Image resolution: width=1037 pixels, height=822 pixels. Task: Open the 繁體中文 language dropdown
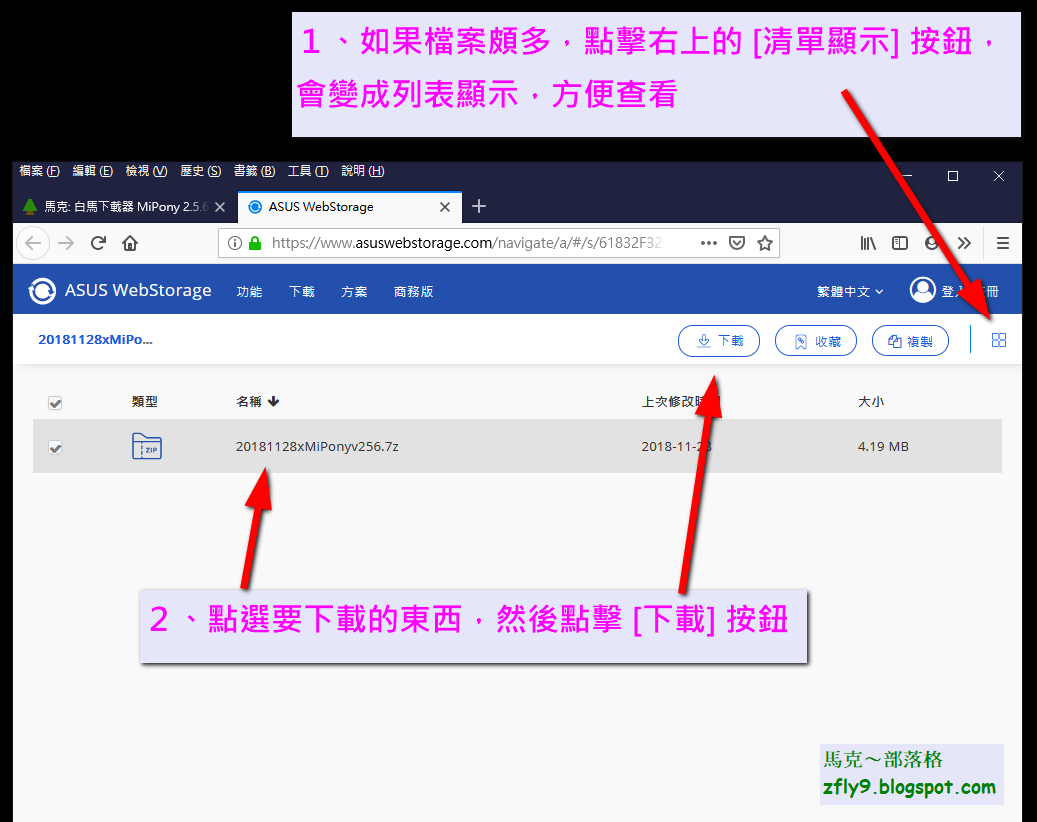850,292
